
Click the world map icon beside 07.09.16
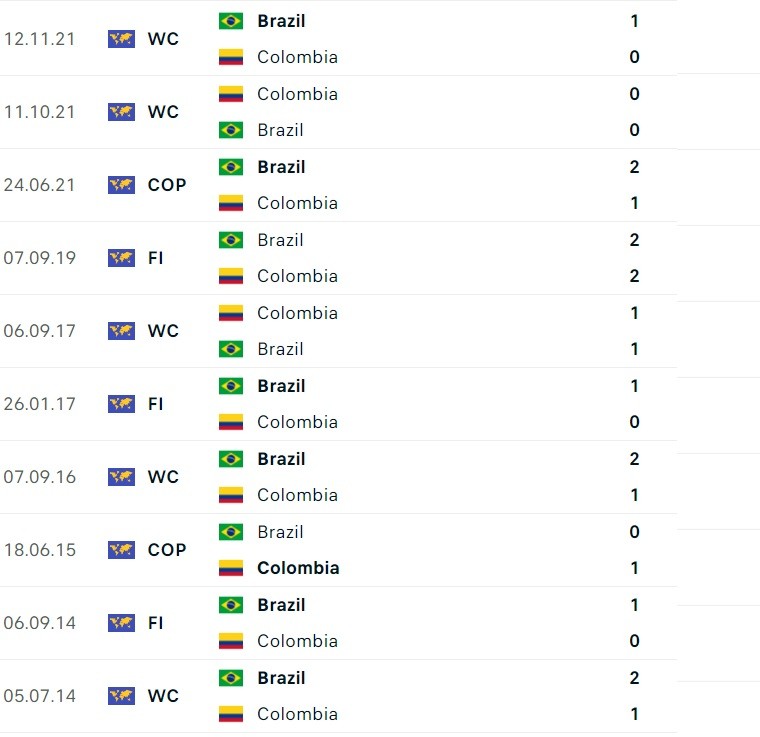122,477
